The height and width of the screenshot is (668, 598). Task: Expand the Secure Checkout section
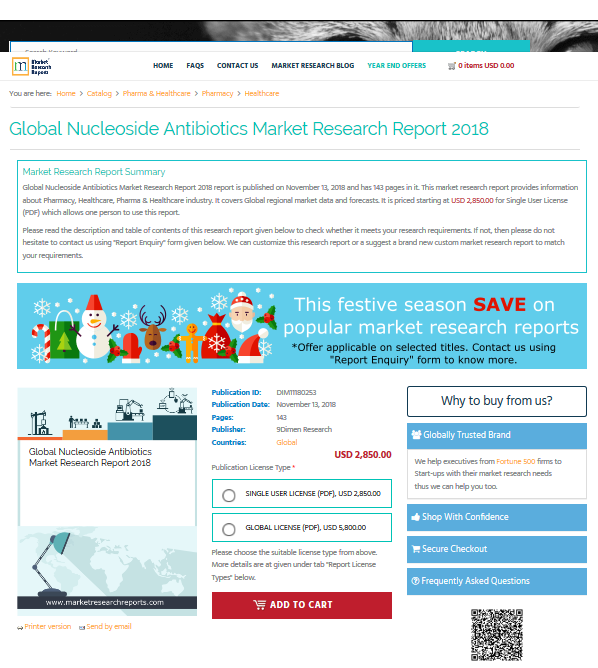(x=497, y=549)
